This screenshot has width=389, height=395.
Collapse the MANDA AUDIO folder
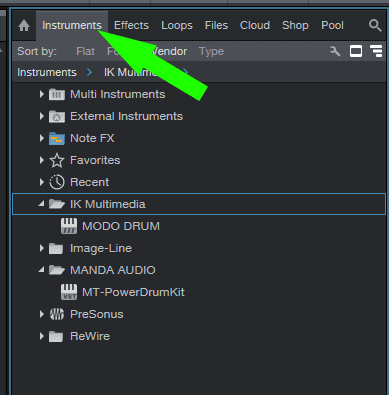pyautogui.click(x=41, y=270)
